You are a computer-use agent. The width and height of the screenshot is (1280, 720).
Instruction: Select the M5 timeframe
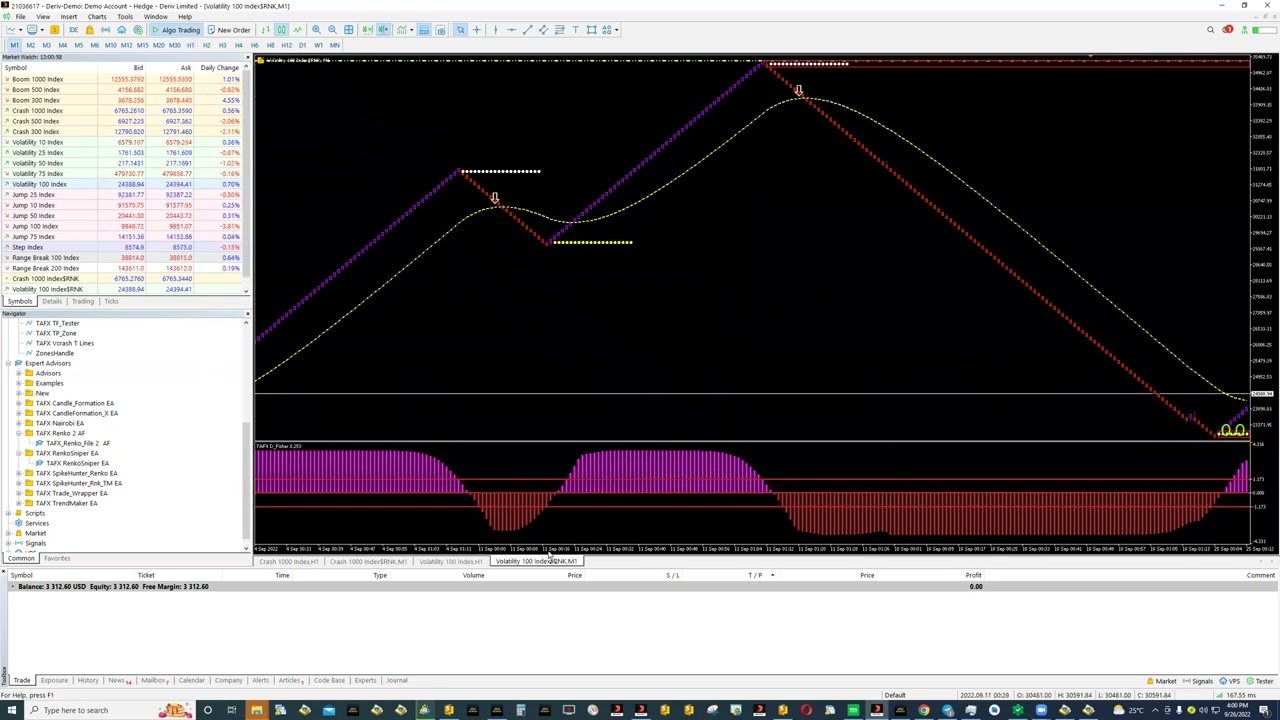[x=78, y=45]
